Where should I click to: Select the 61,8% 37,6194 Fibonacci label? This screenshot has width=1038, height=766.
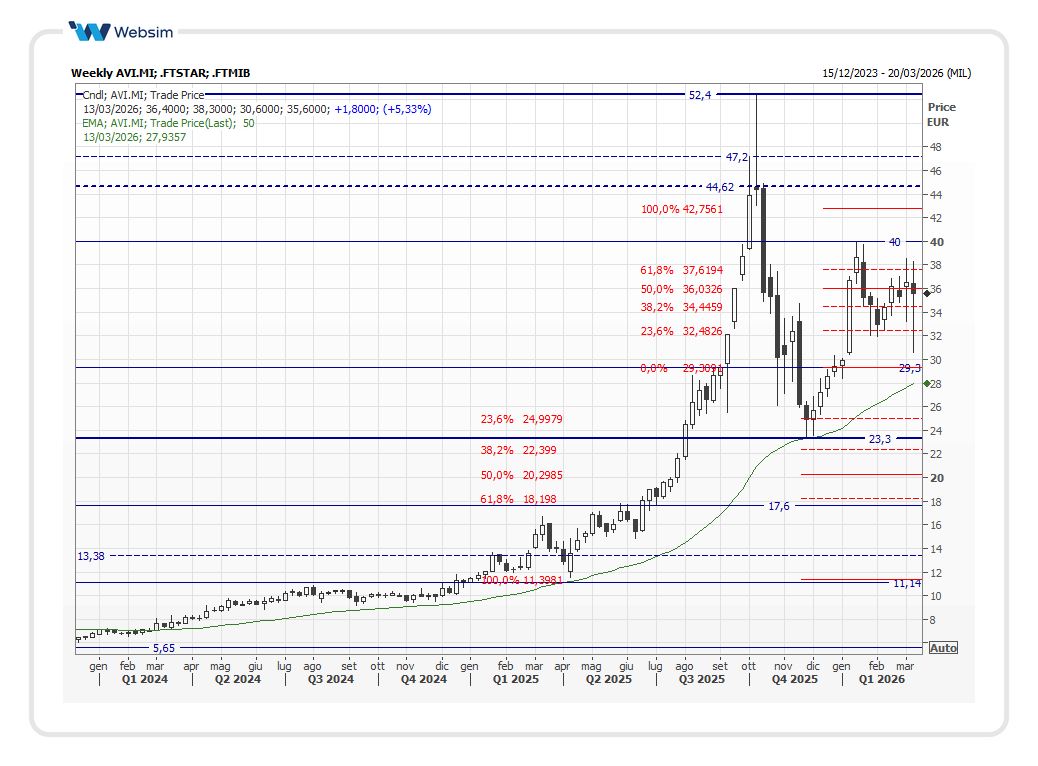point(681,270)
